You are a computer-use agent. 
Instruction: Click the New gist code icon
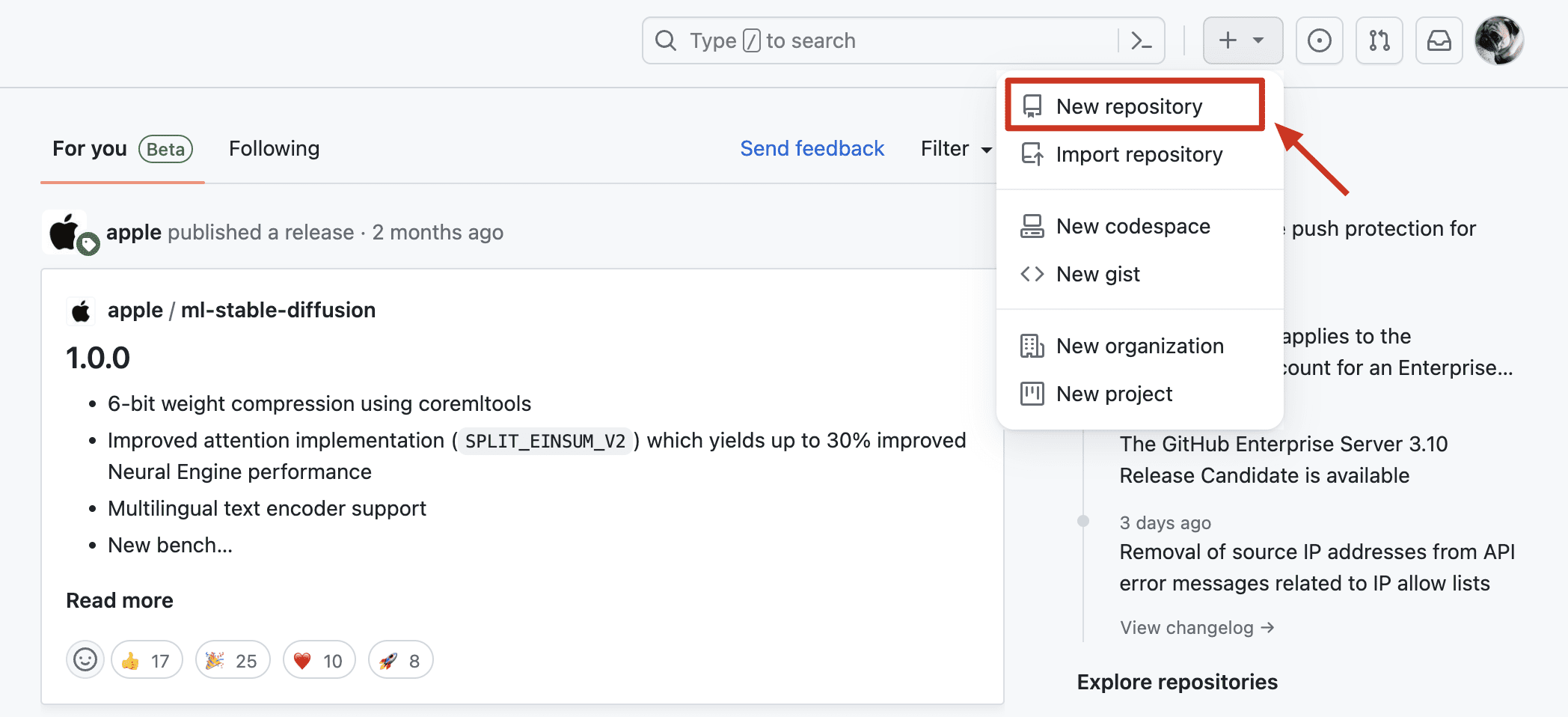tap(1032, 274)
